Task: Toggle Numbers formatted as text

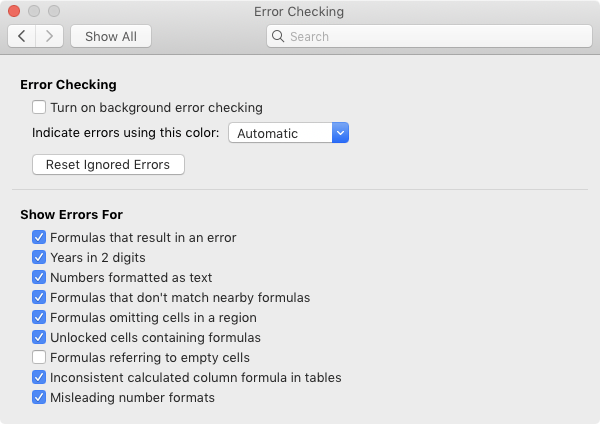Action: 39,277
